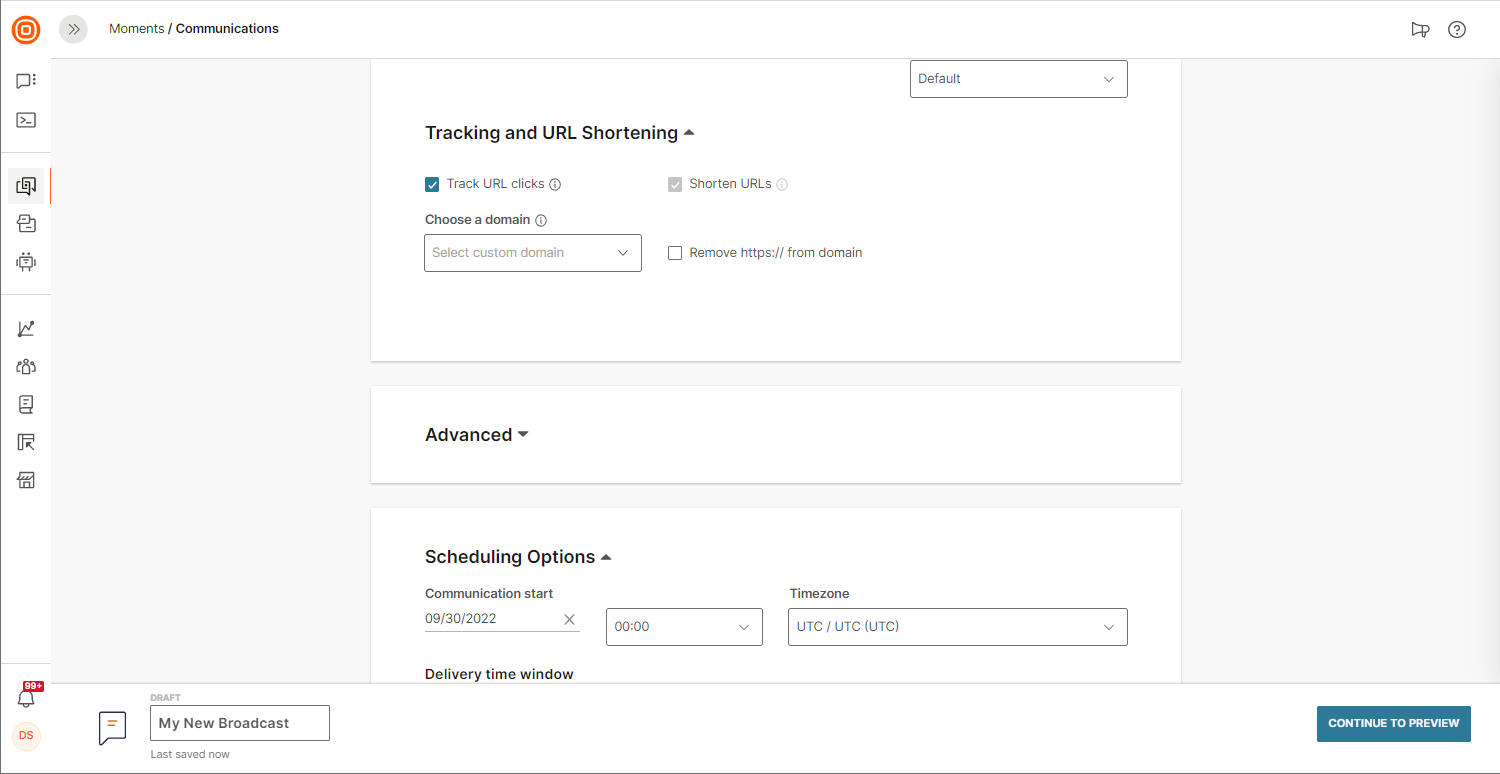The height and width of the screenshot is (774, 1500).
Task: Open the help question mark icon
Action: tap(1457, 30)
